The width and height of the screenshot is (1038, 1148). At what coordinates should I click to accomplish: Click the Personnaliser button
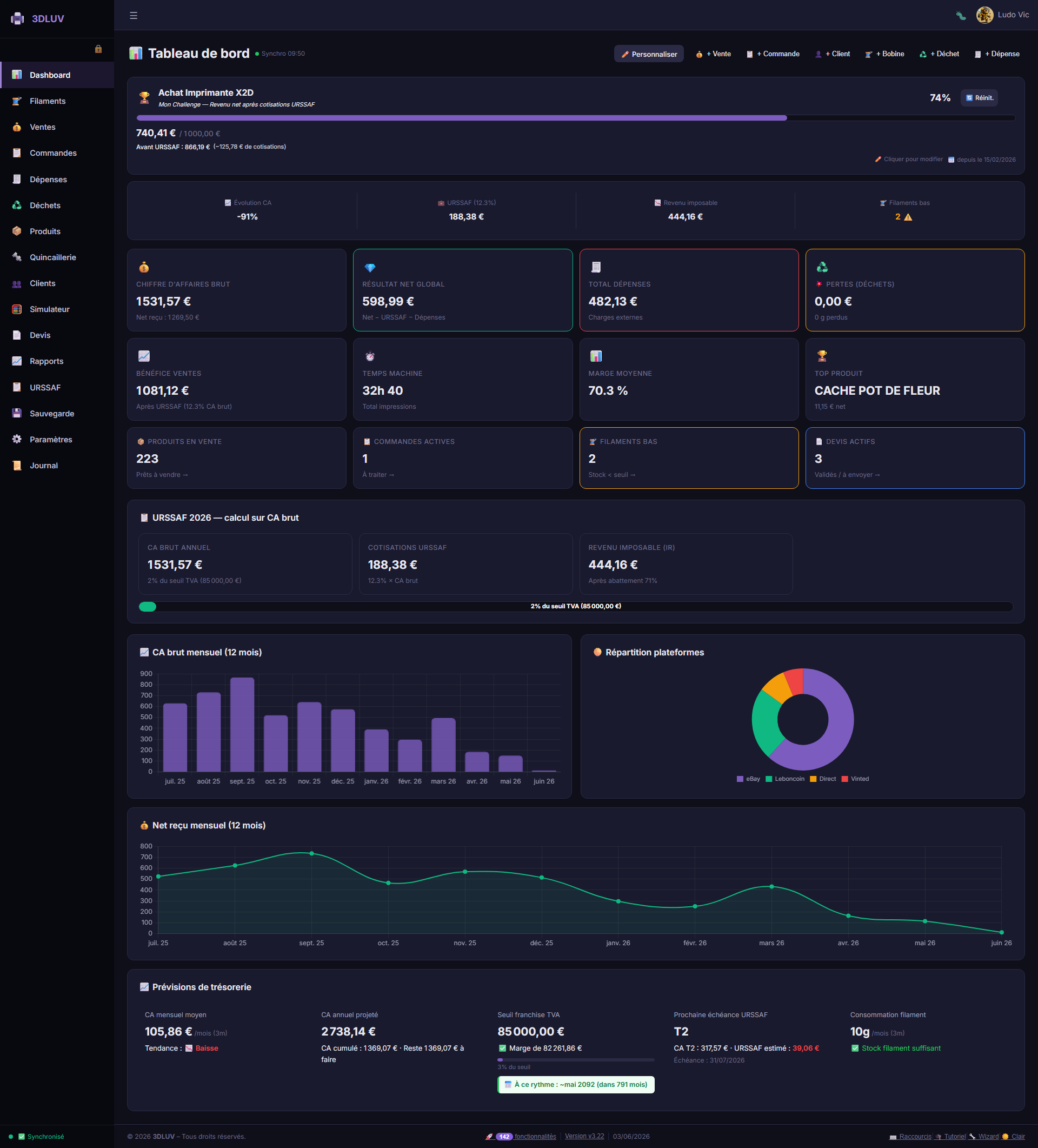[x=649, y=54]
